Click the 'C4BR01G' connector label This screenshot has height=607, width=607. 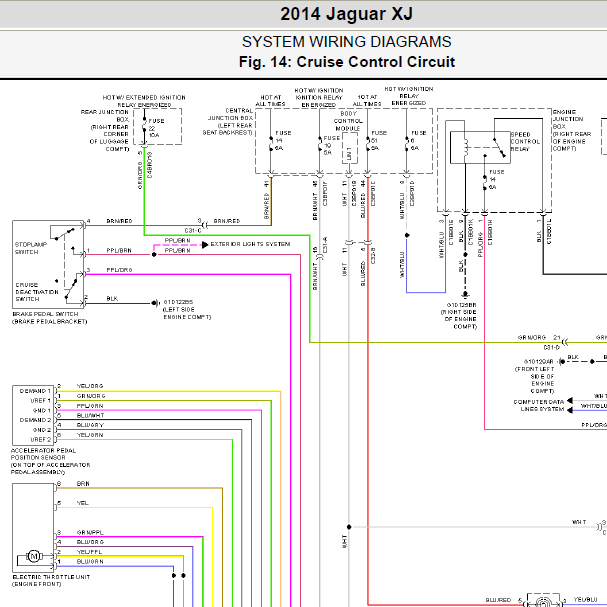tap(150, 165)
